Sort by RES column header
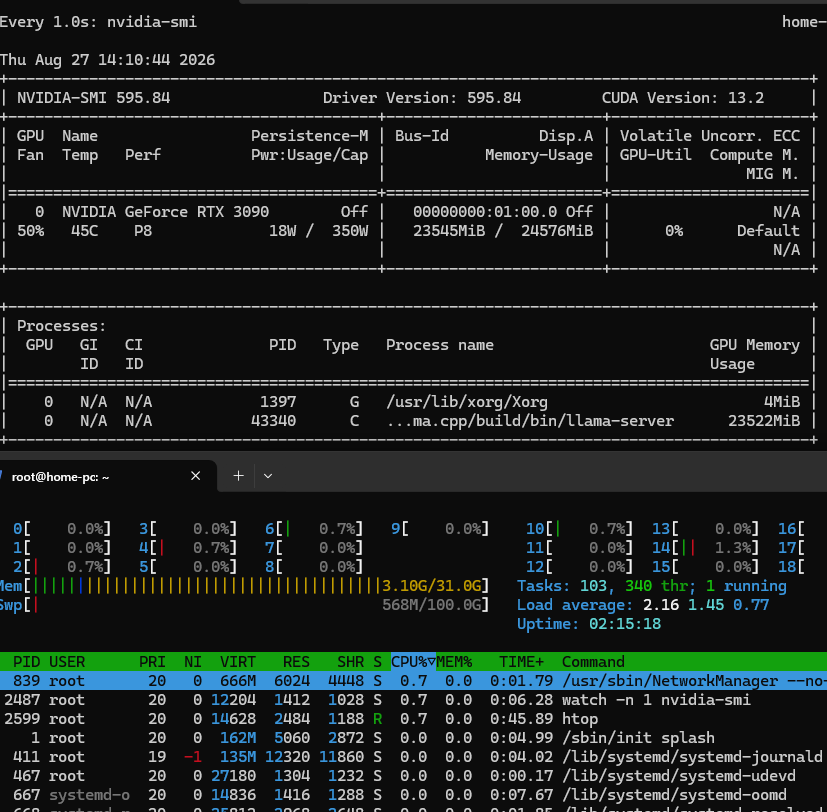Viewport: 827px width, 812px height. (x=296, y=661)
